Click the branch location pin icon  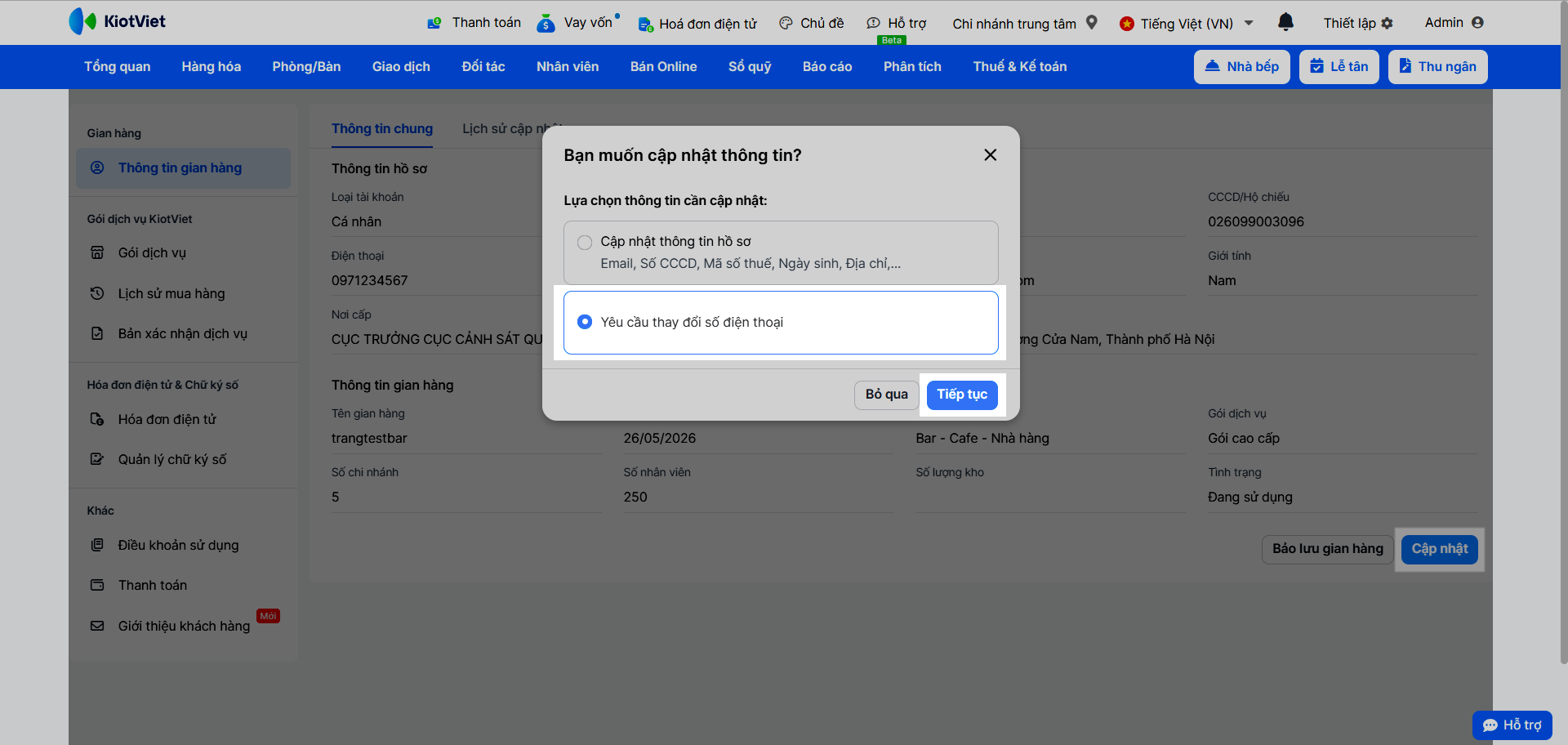pyautogui.click(x=1092, y=23)
